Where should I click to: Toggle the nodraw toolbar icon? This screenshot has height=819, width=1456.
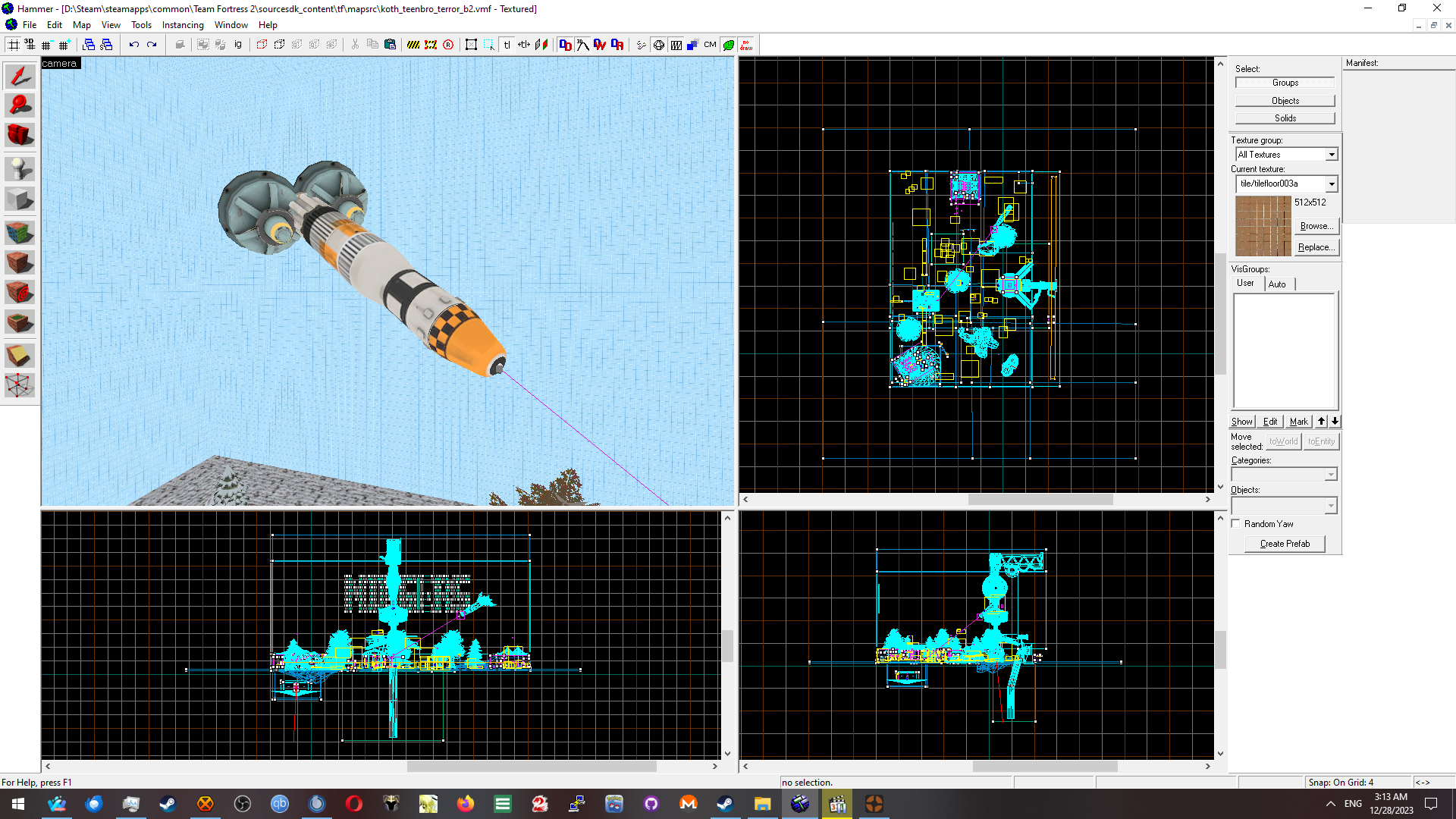point(746,45)
